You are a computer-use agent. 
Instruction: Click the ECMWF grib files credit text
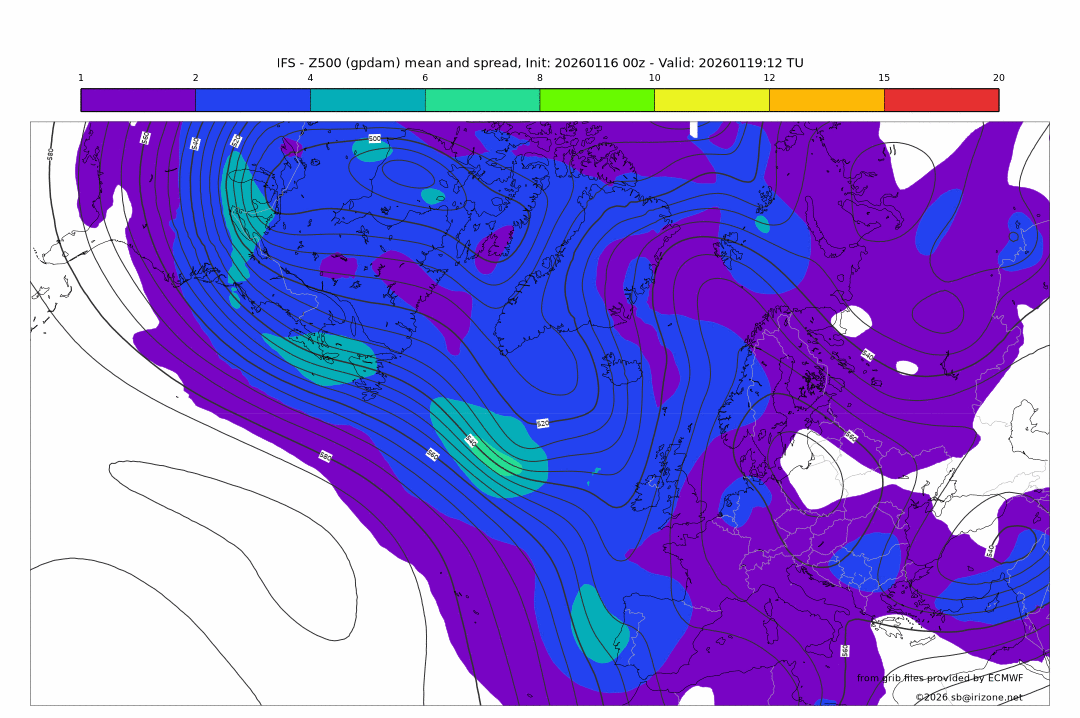pyautogui.click(x=939, y=678)
